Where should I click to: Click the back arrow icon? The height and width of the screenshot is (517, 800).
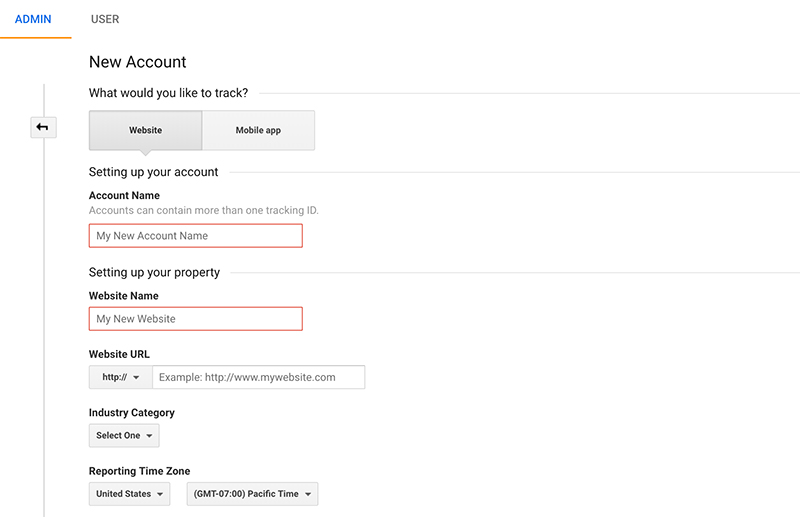point(43,127)
